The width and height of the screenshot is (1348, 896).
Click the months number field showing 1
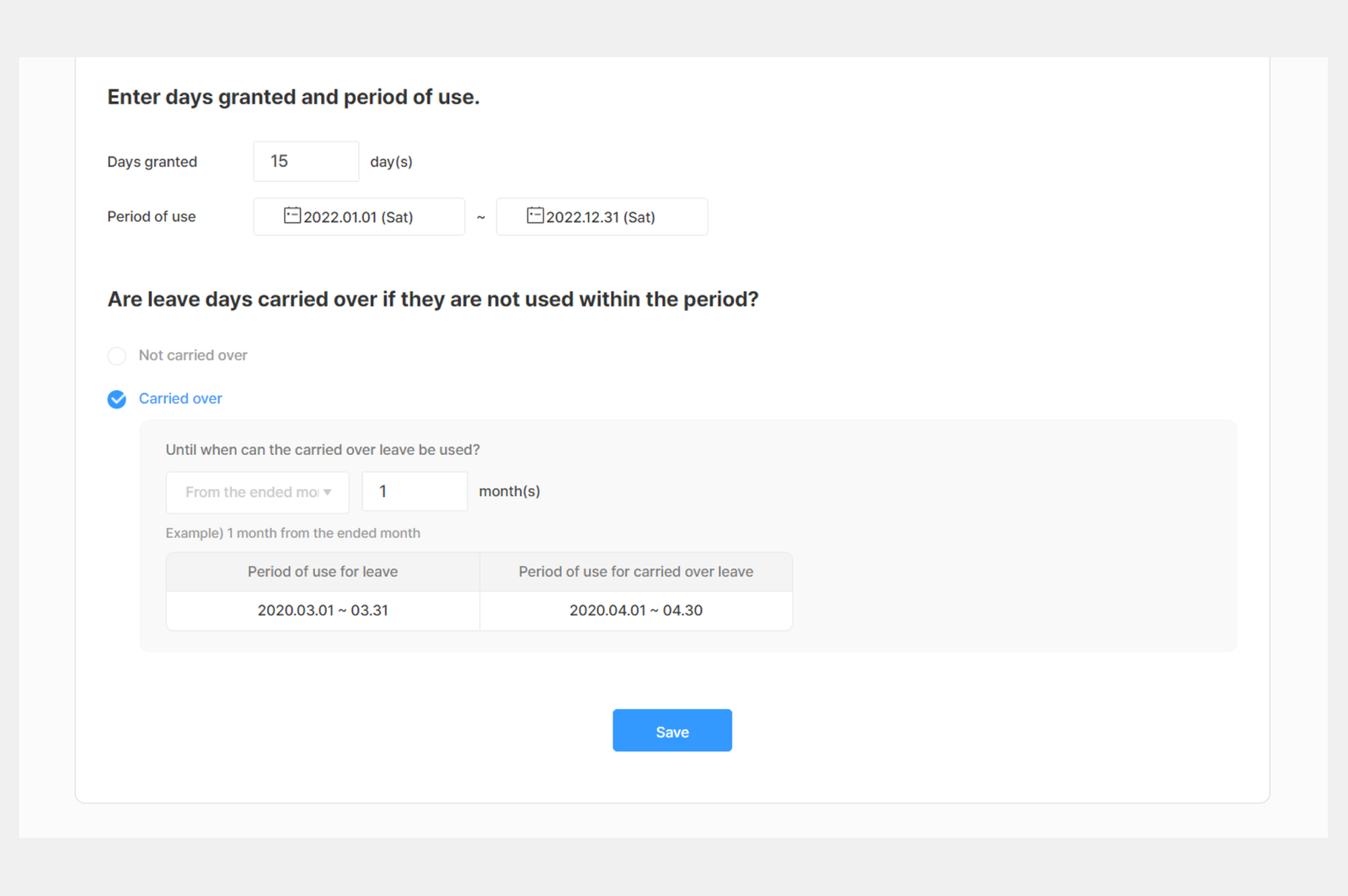click(x=415, y=491)
